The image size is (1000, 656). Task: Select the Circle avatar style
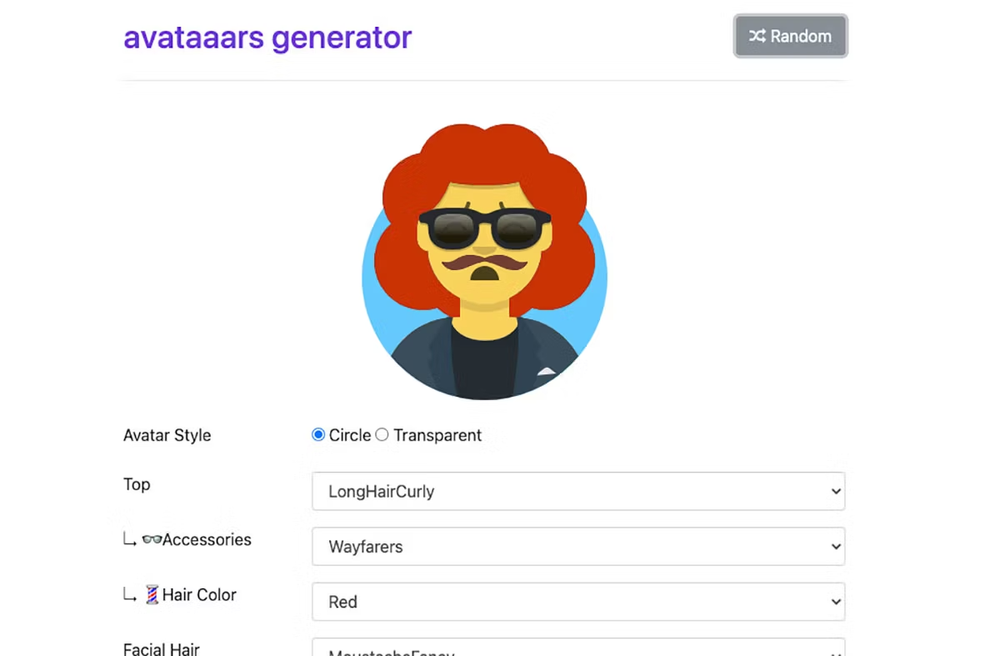click(x=318, y=435)
